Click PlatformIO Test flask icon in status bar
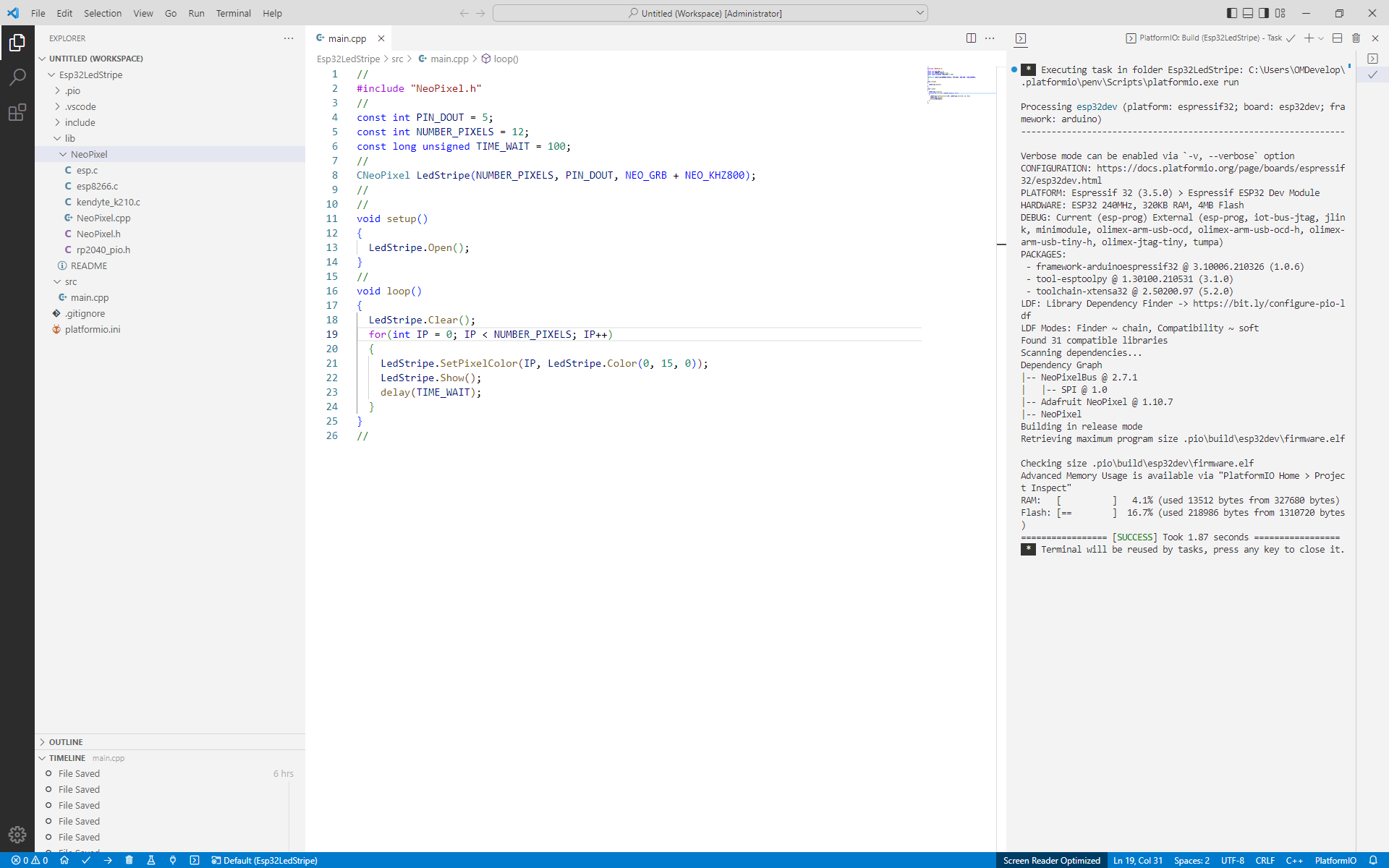 click(151, 860)
